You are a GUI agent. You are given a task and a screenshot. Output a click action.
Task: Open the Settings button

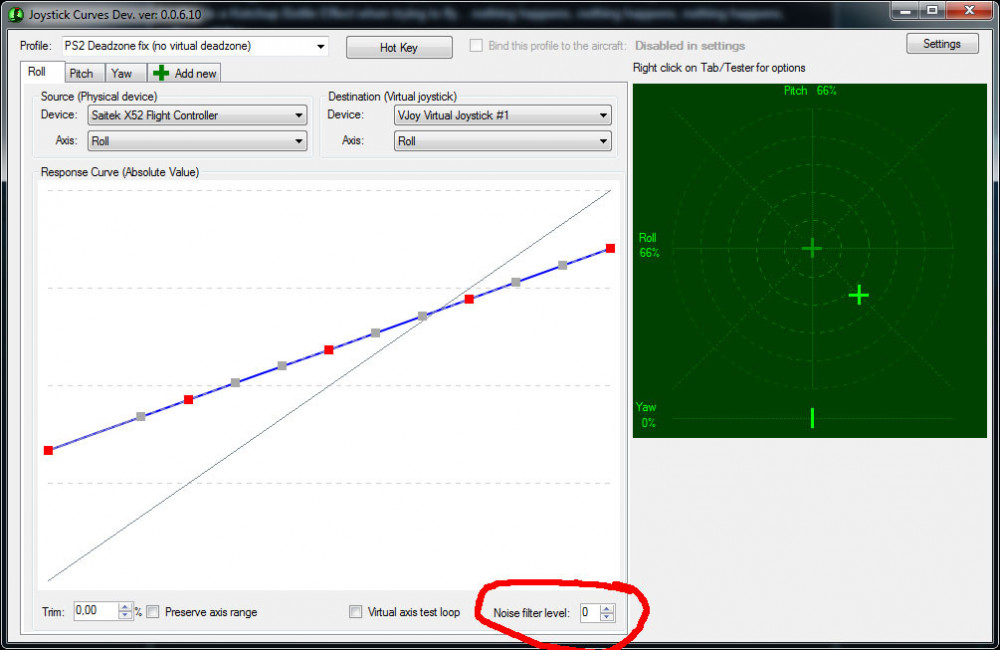click(x=942, y=43)
